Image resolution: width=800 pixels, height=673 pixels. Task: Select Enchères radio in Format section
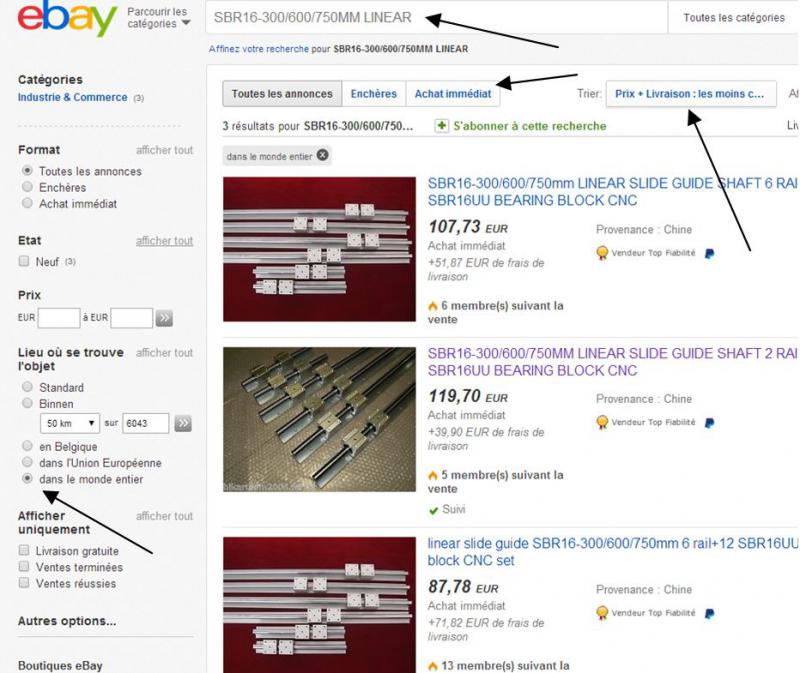coord(28,187)
